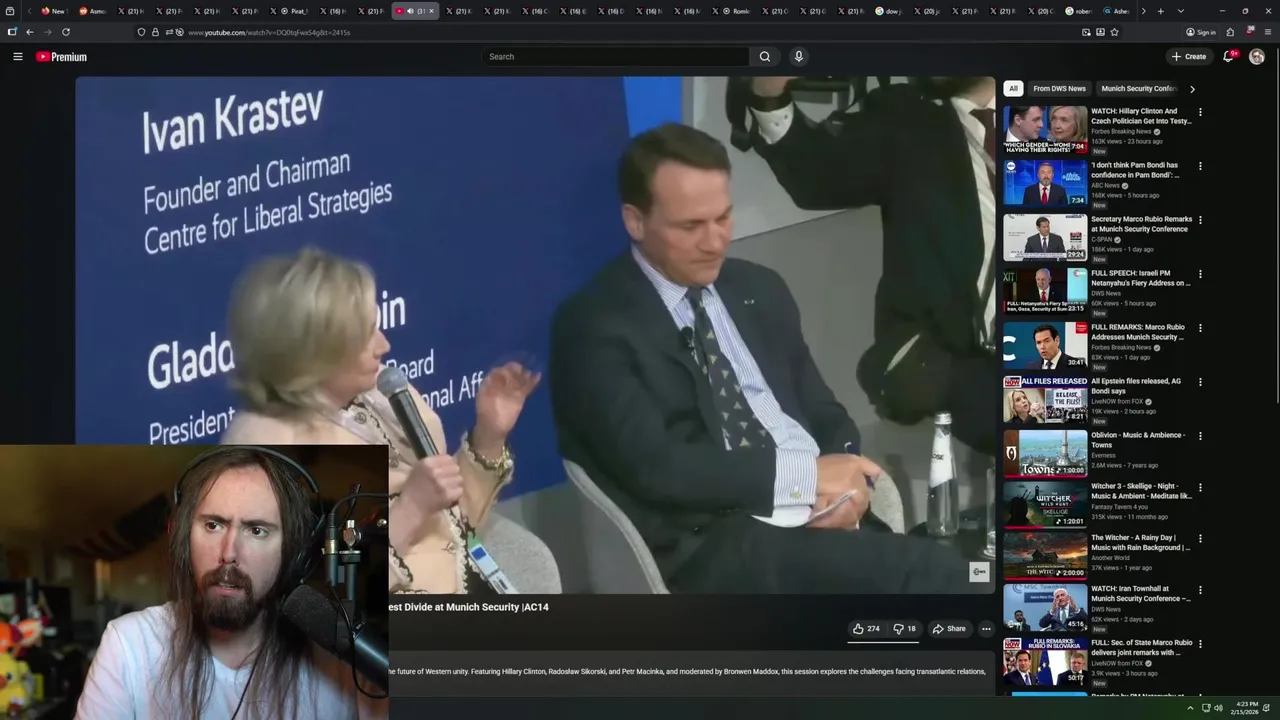Open the system volume icon in the taskbar
Image resolution: width=1280 pixels, height=720 pixels.
pyautogui.click(x=1218, y=708)
